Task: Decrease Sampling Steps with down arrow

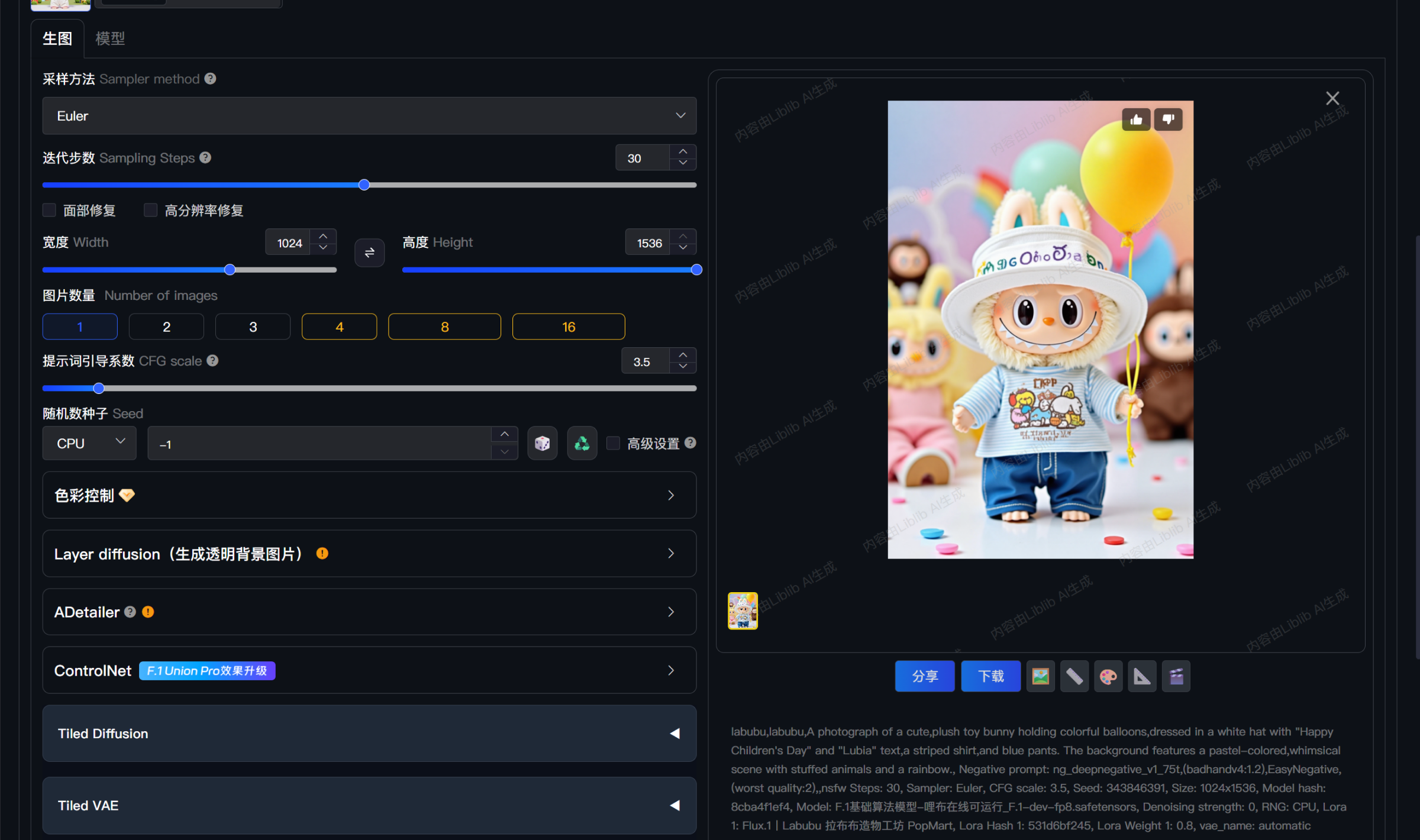Action: tap(683, 163)
